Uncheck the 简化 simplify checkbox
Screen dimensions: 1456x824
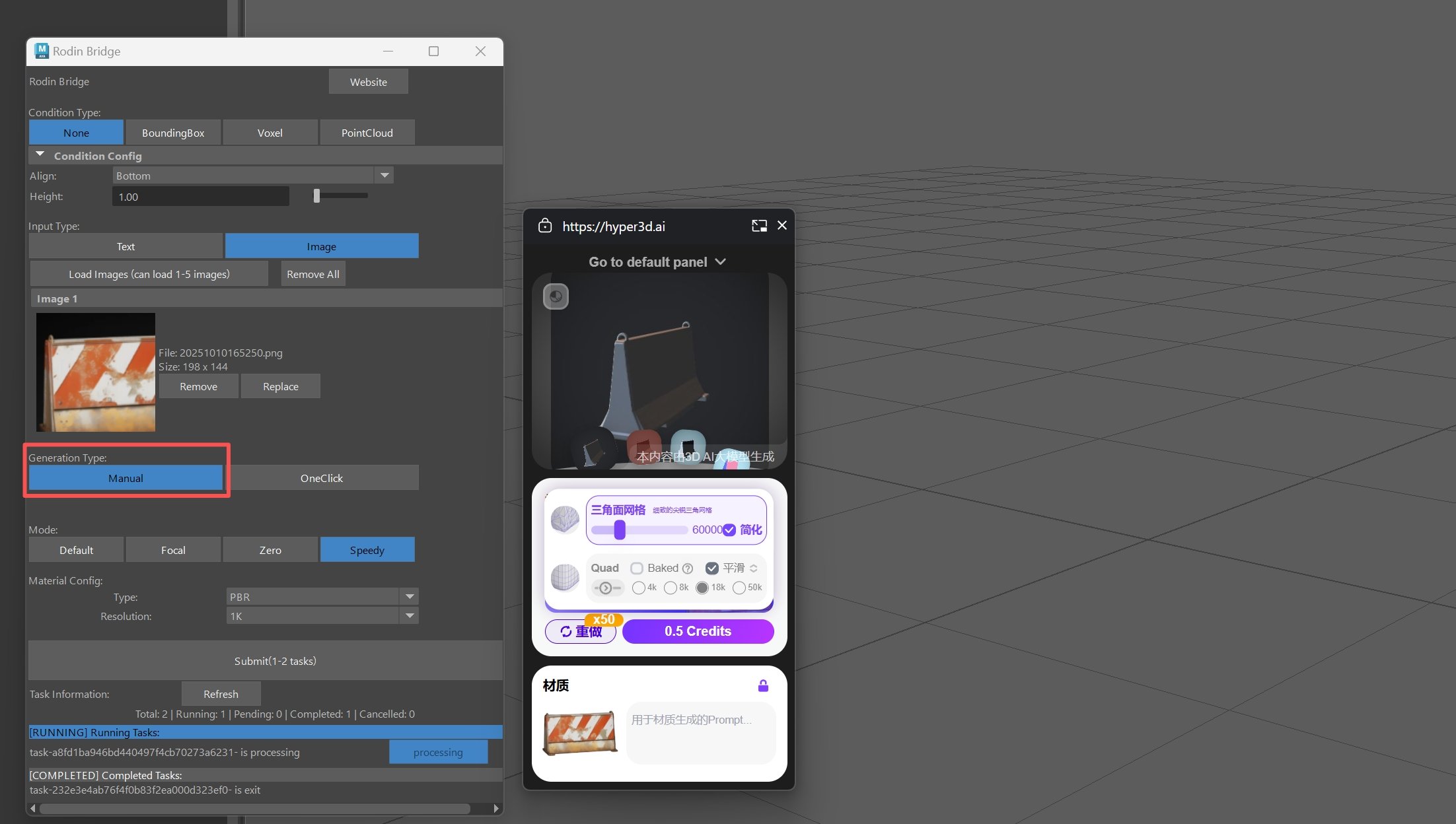click(x=729, y=530)
